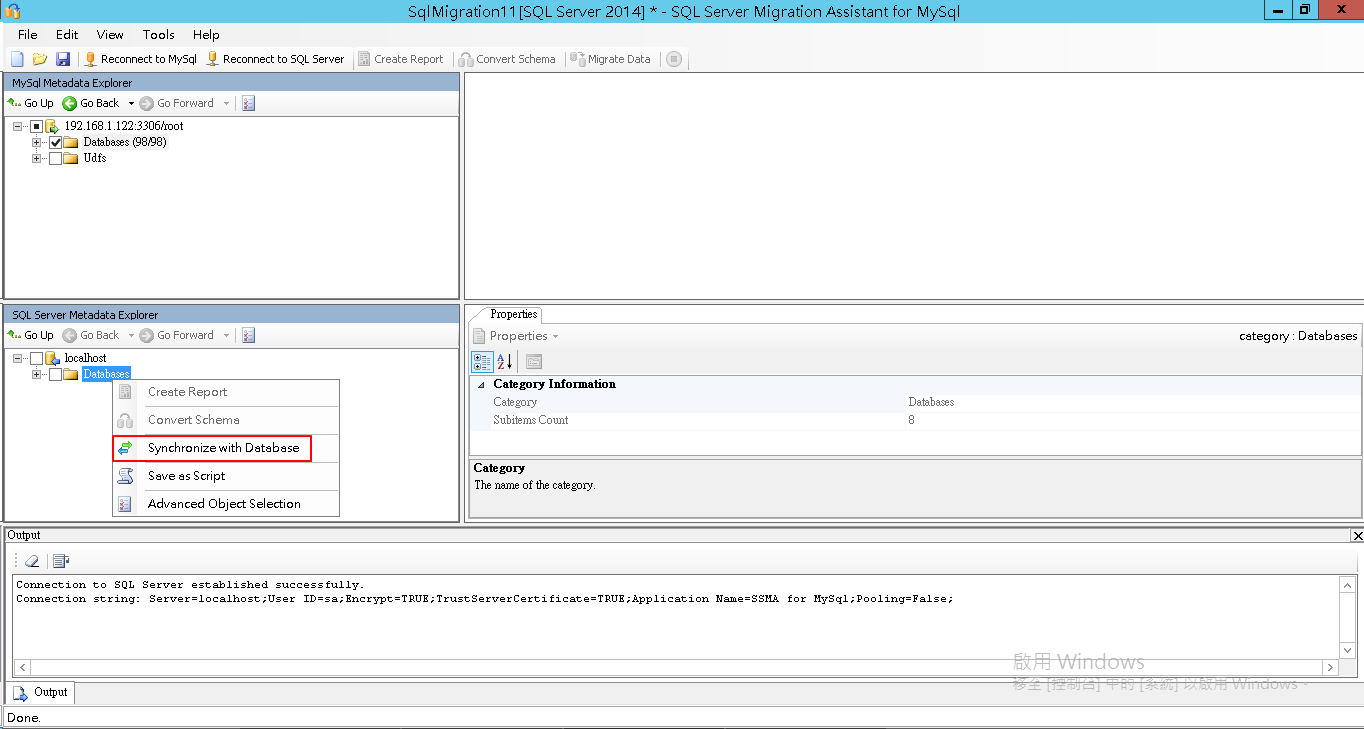Click the Categorized view icon in Properties
The height and width of the screenshot is (729, 1364).
(x=481, y=361)
